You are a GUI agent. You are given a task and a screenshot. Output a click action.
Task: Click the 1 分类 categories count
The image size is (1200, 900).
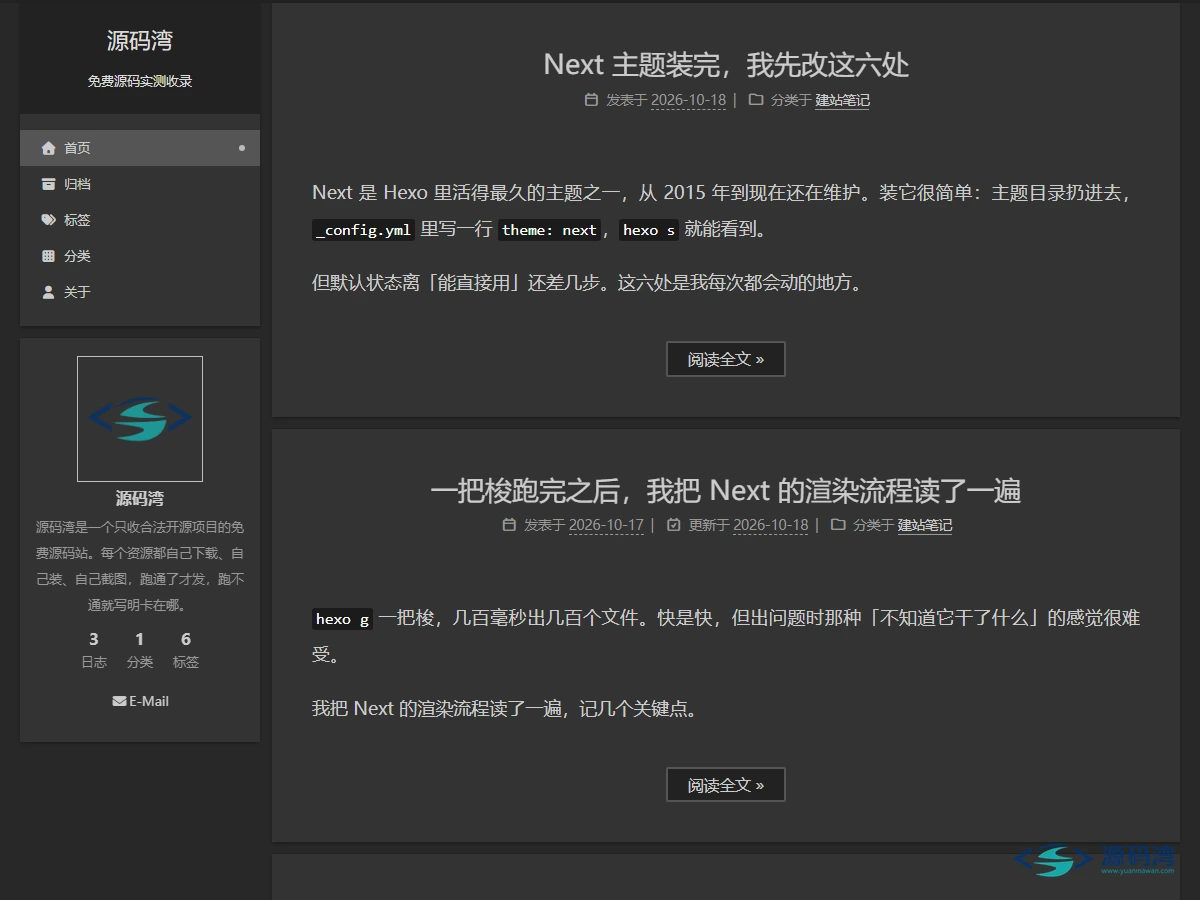(140, 649)
